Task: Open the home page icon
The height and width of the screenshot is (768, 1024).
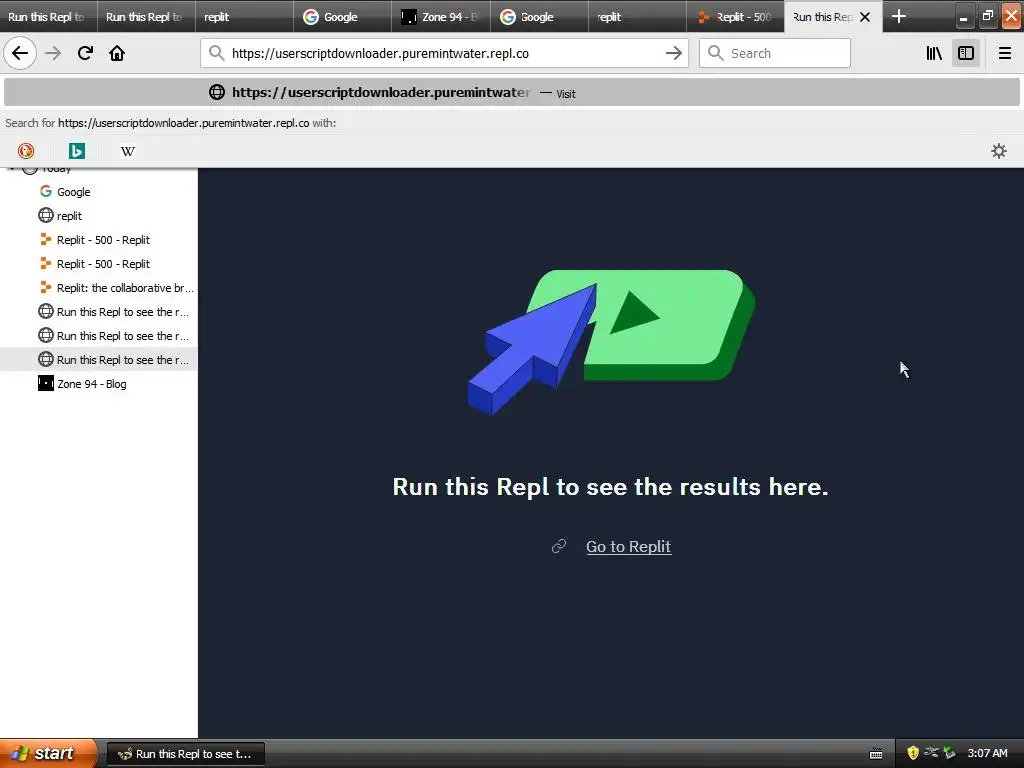Action: 117,54
